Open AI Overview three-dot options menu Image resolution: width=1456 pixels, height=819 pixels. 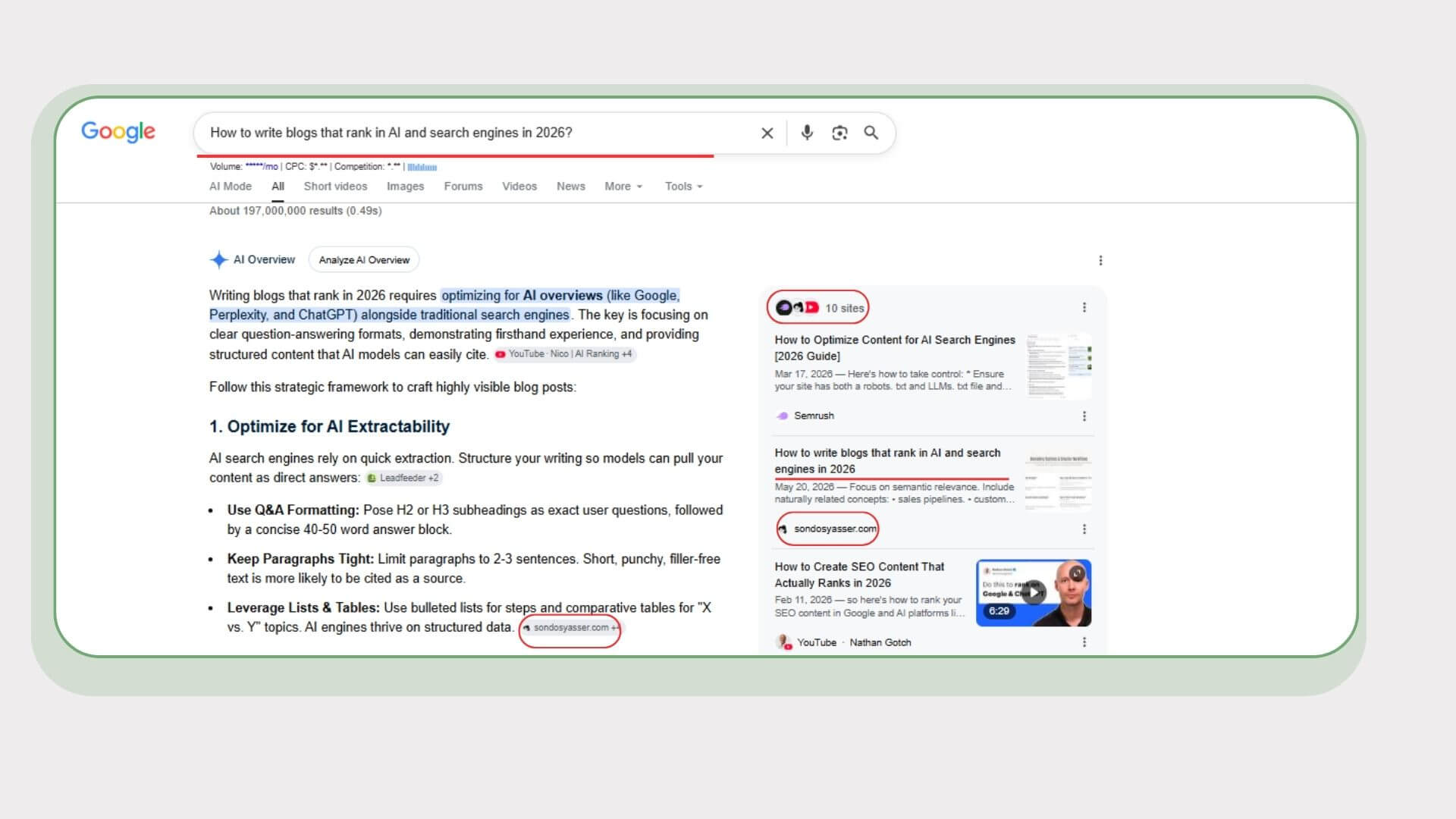click(x=1100, y=261)
